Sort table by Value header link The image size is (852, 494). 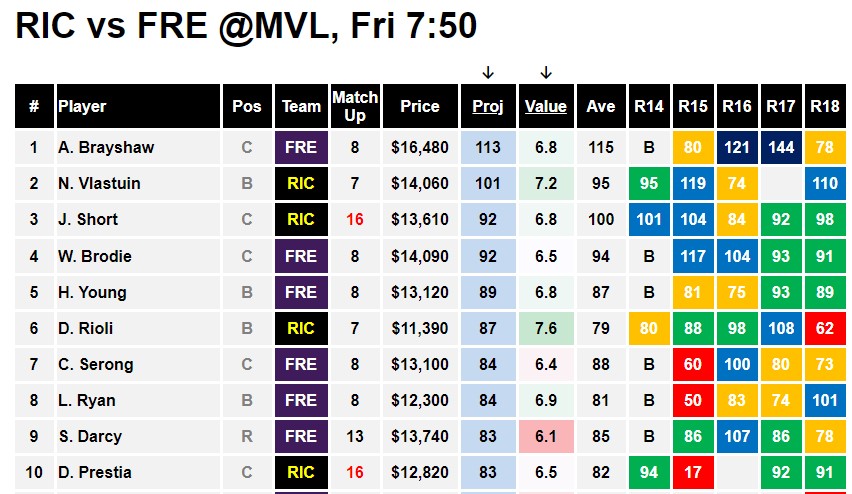(546, 106)
